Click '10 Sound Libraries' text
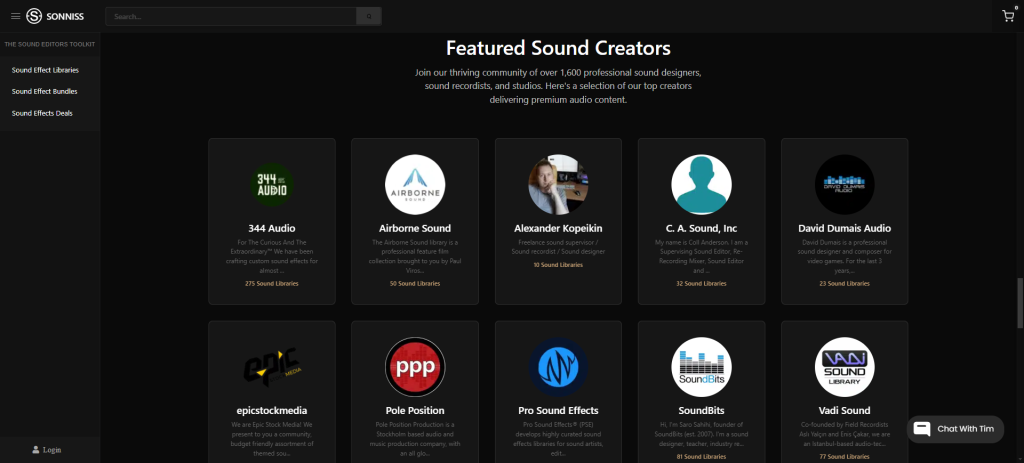This screenshot has height=463, width=1024. (558, 265)
